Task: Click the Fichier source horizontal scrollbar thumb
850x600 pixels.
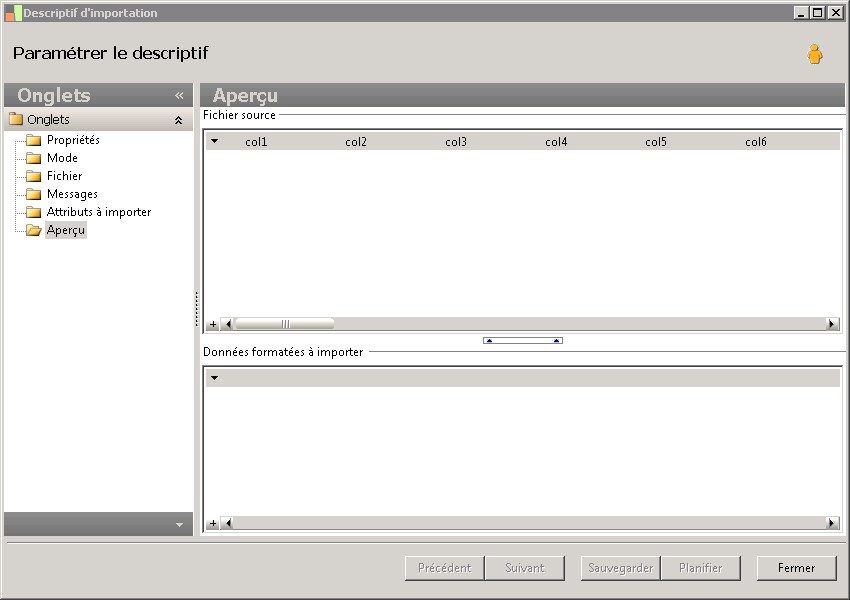Action: coord(285,324)
